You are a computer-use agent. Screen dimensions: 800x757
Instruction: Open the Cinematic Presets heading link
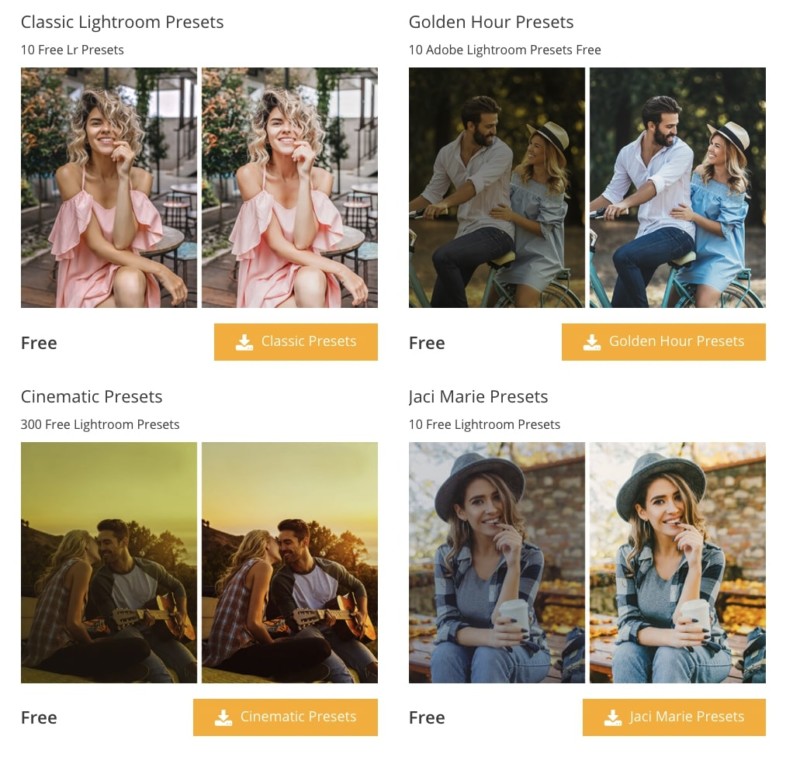(x=92, y=397)
